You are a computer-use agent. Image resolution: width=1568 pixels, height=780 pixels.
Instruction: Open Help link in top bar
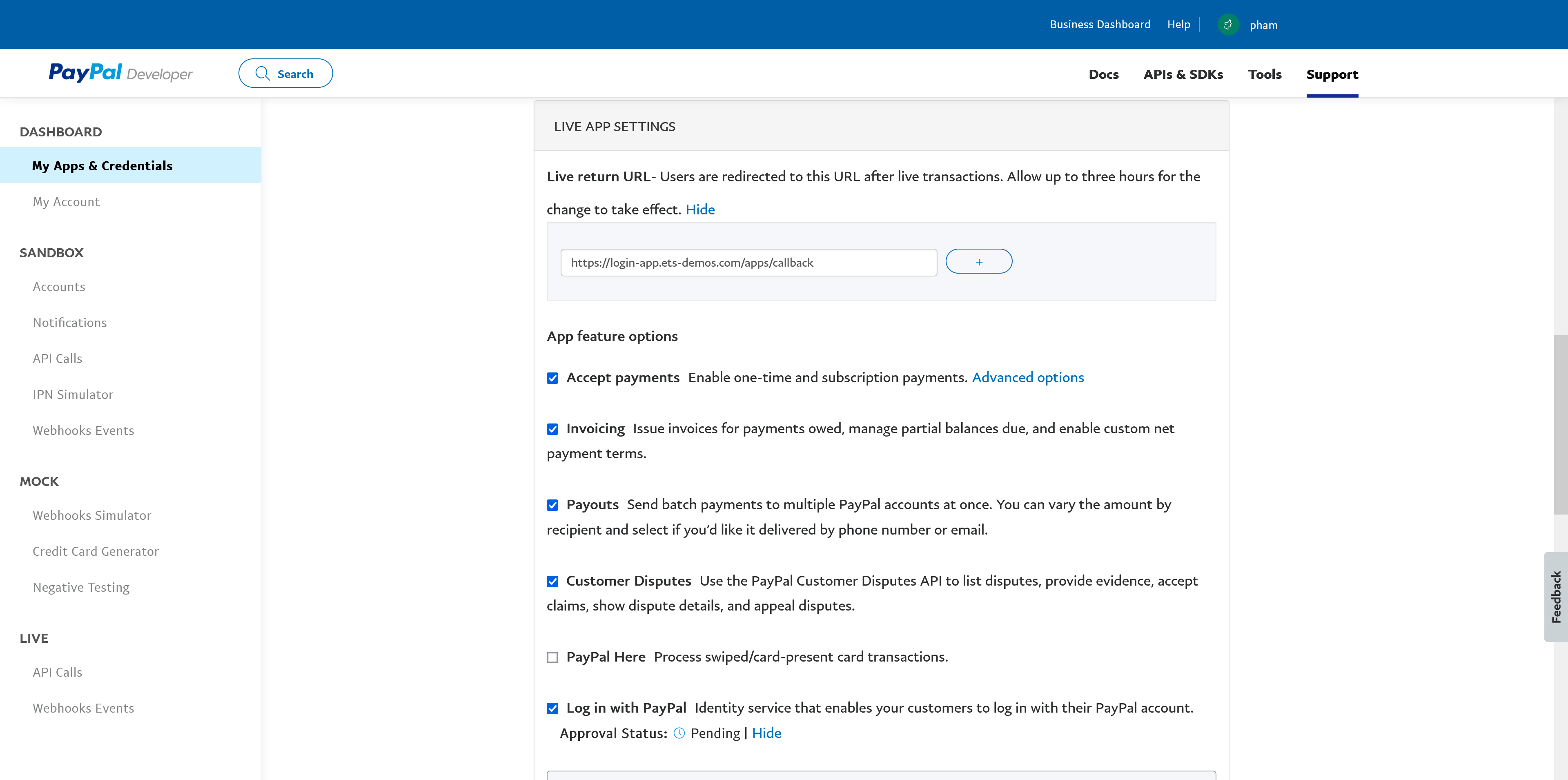coord(1178,25)
